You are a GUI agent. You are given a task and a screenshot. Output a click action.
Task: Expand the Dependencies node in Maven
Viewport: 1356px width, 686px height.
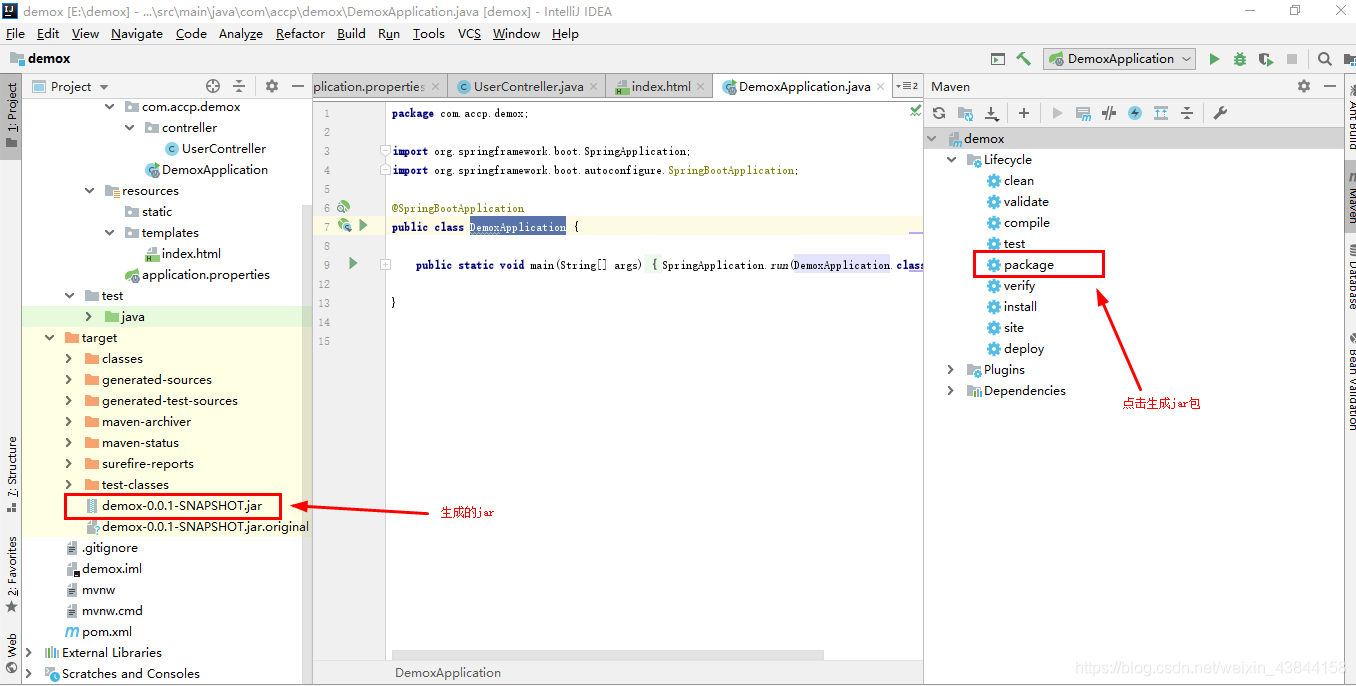pos(951,391)
